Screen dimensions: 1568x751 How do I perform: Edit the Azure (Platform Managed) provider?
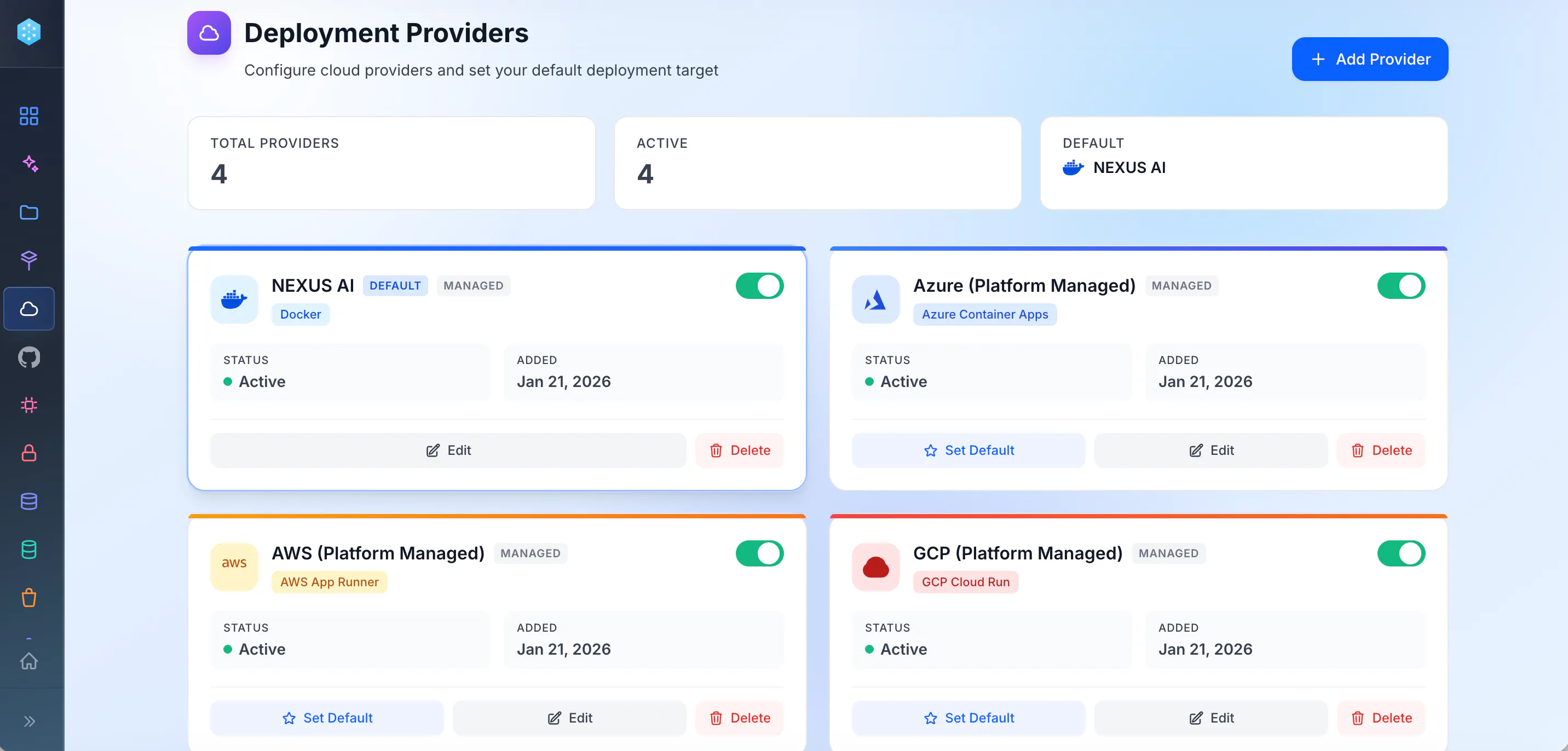click(x=1210, y=450)
